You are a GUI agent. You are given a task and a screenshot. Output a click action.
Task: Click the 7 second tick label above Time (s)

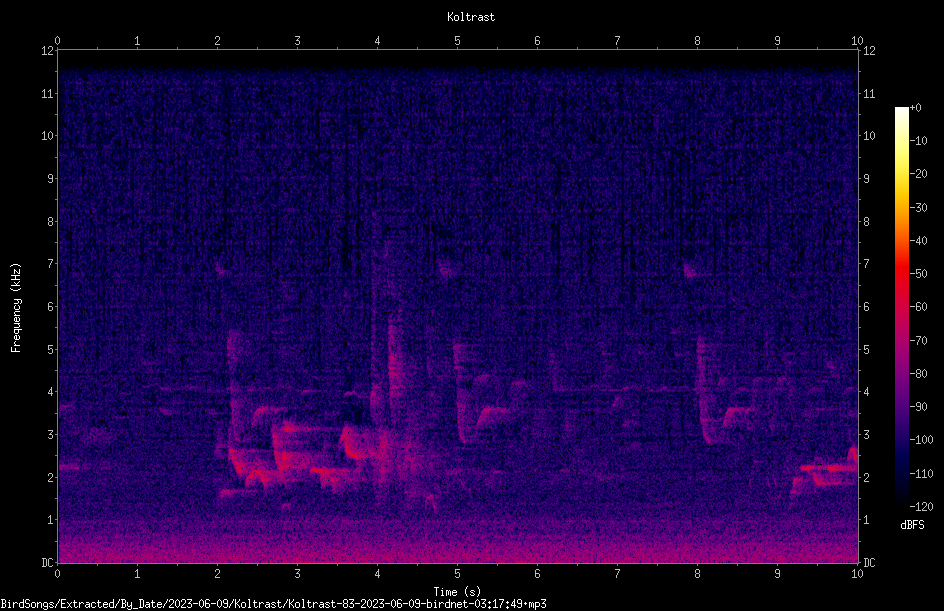617,574
